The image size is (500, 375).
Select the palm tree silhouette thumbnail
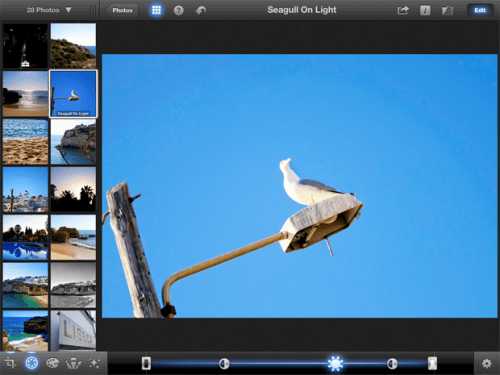(x=73, y=190)
